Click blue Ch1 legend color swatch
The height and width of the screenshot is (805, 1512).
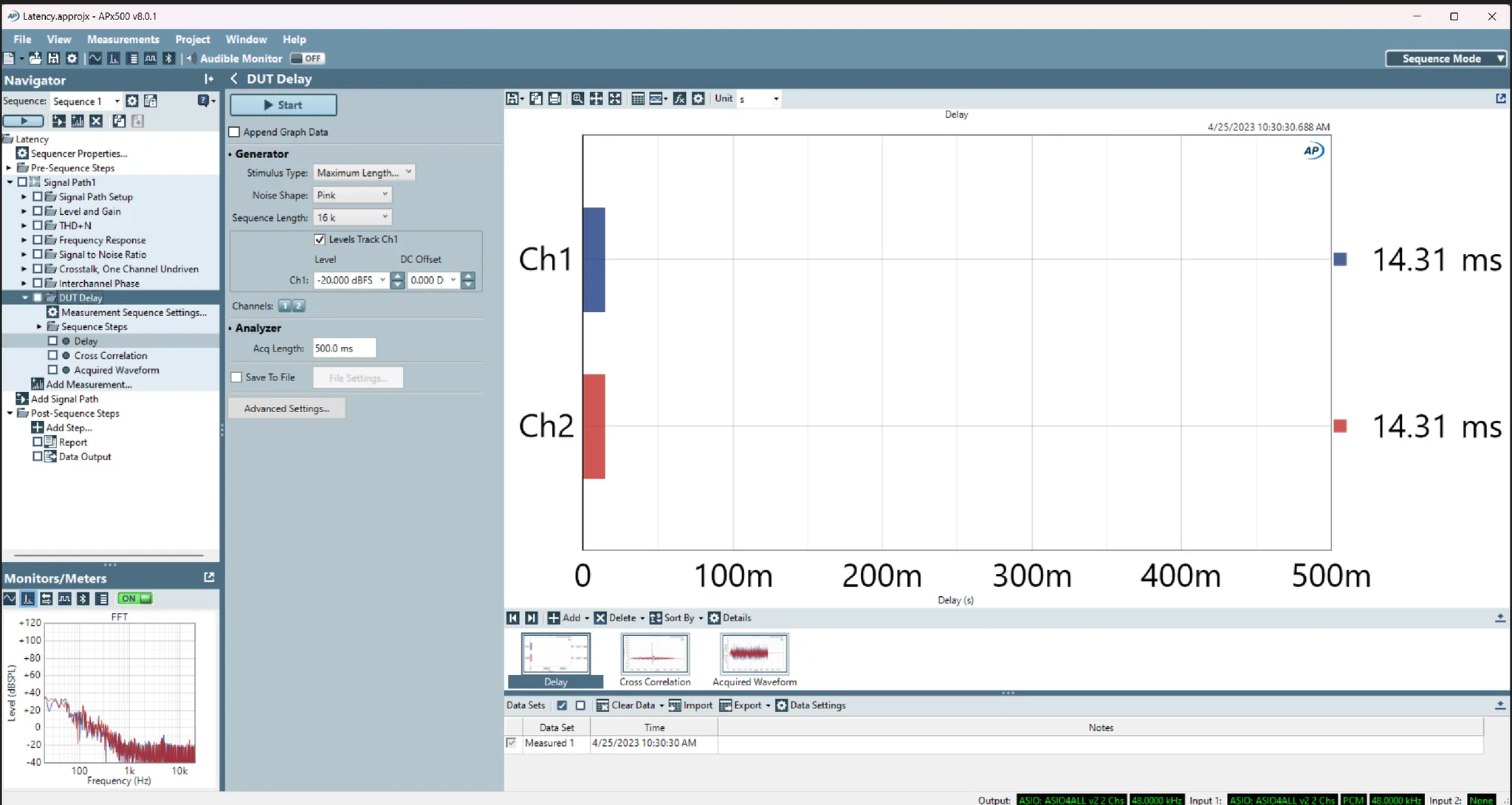[x=1340, y=259]
